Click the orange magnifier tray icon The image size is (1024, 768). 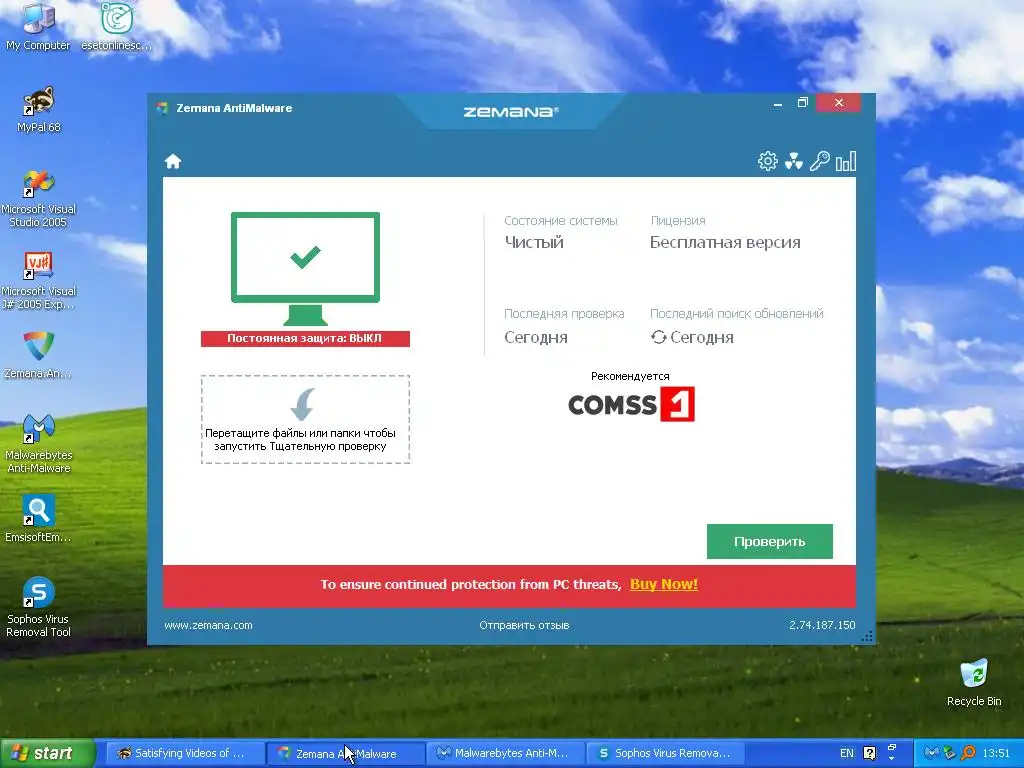968,753
